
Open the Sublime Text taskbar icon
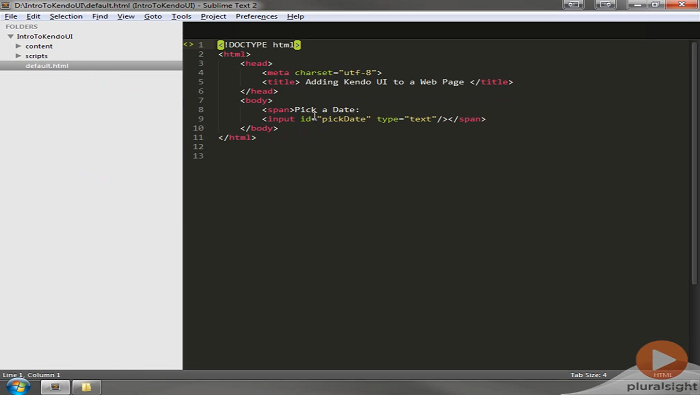pyautogui.click(x=55, y=387)
